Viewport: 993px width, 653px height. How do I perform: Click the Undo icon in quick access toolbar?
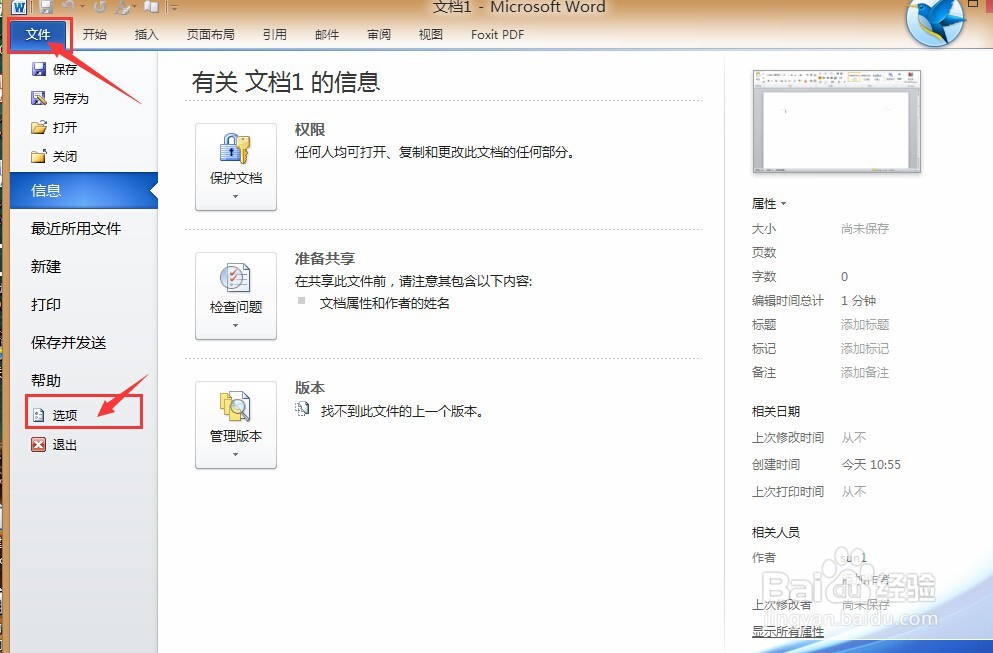68,7
